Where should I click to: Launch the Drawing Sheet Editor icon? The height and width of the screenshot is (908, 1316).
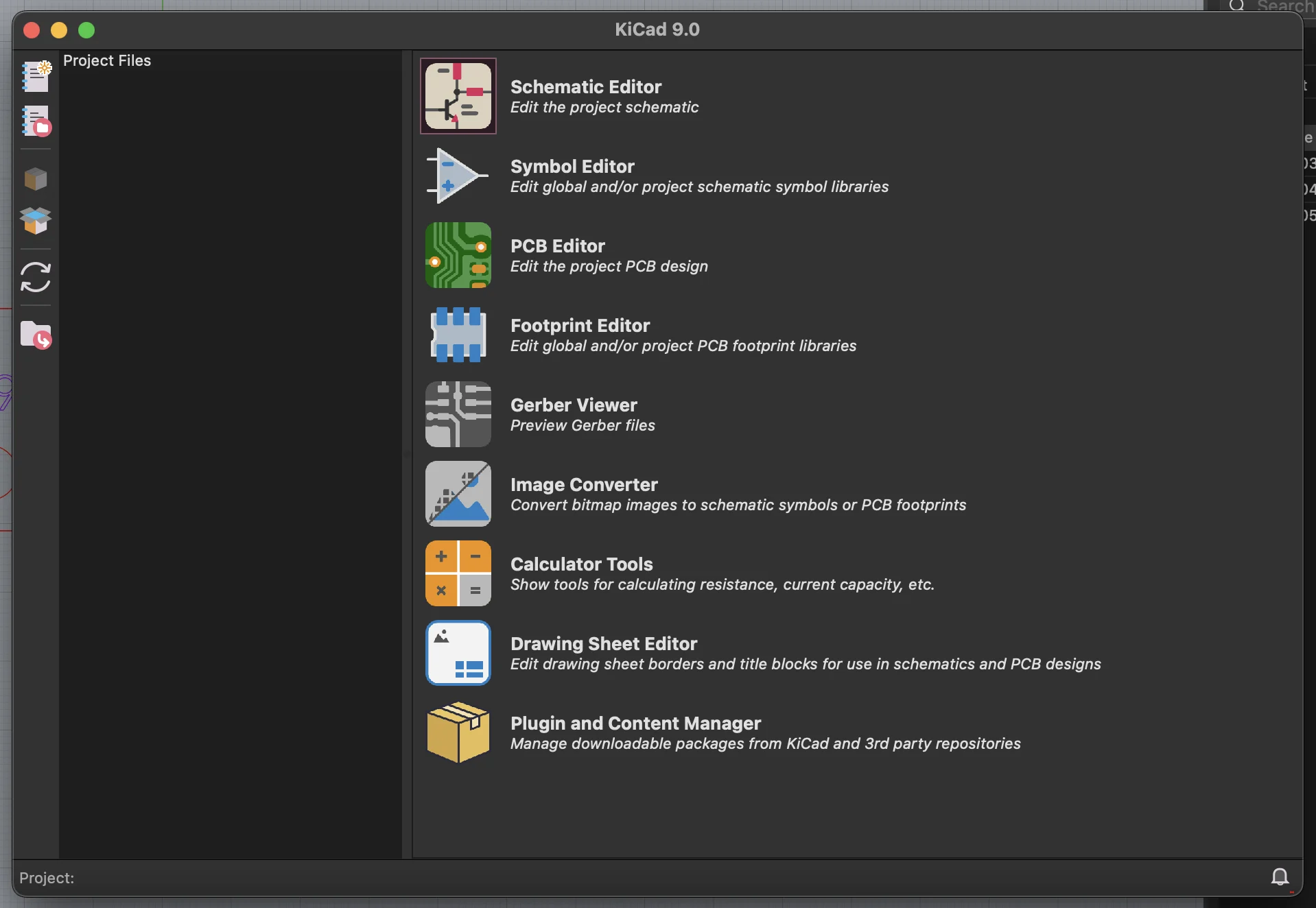click(x=458, y=653)
